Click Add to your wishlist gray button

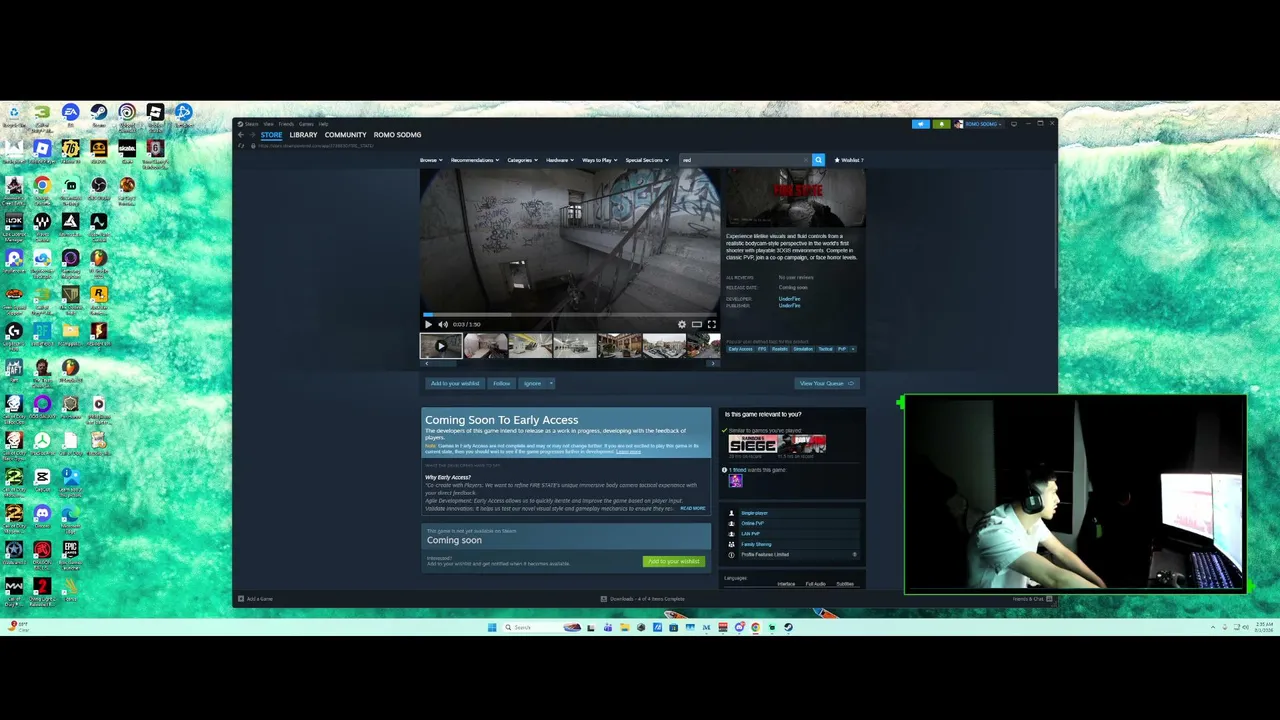pyautogui.click(x=455, y=383)
